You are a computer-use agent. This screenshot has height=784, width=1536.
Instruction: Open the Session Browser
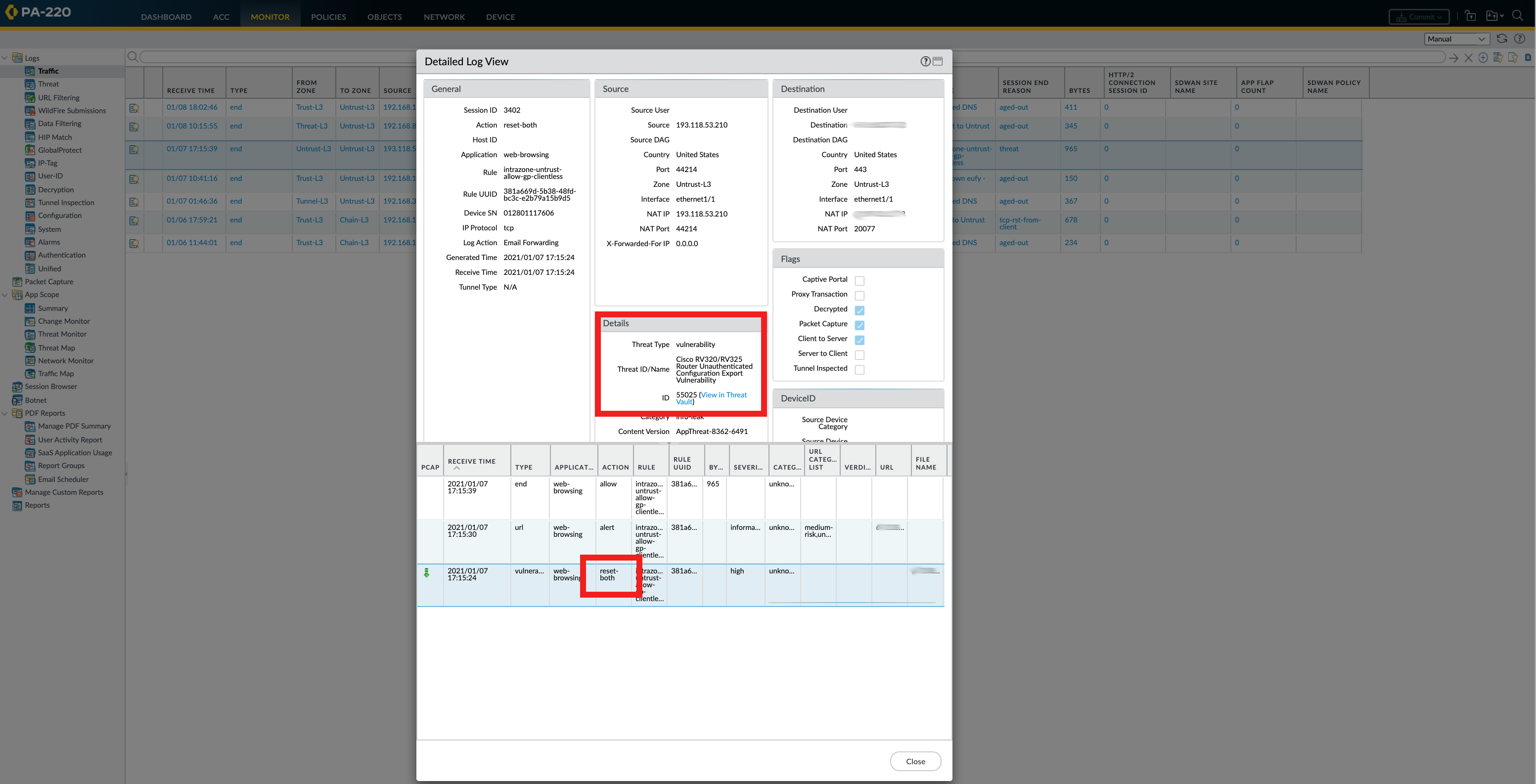(50, 387)
